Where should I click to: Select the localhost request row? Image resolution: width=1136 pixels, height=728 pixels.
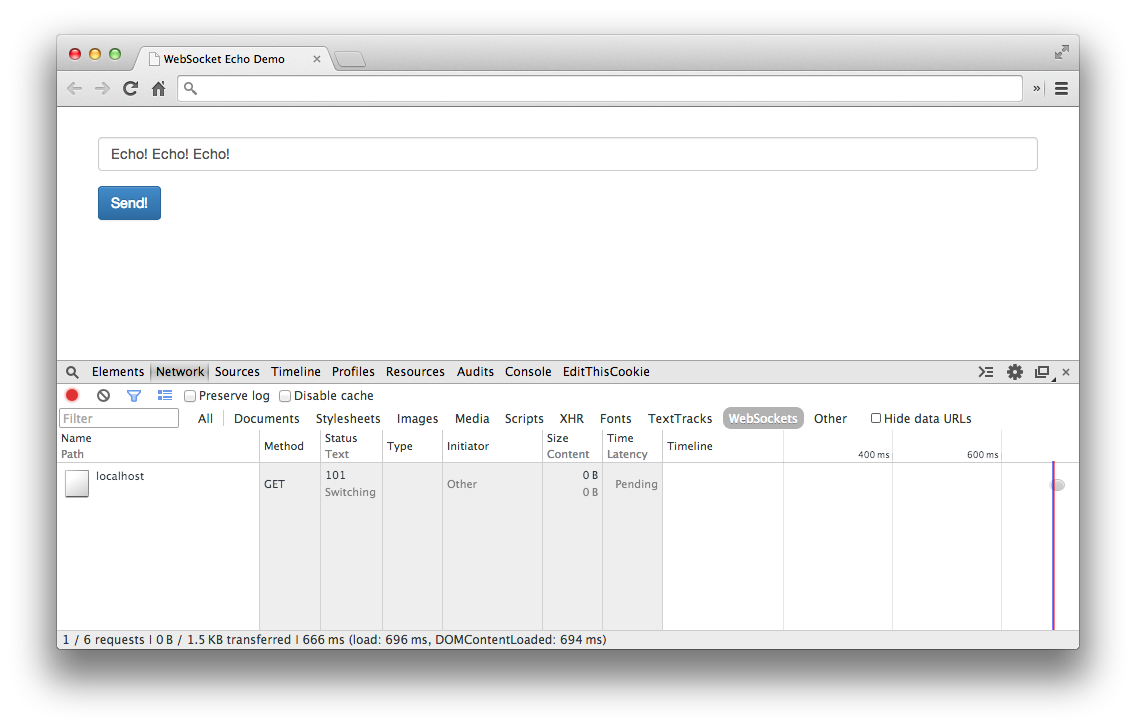[x=567, y=484]
